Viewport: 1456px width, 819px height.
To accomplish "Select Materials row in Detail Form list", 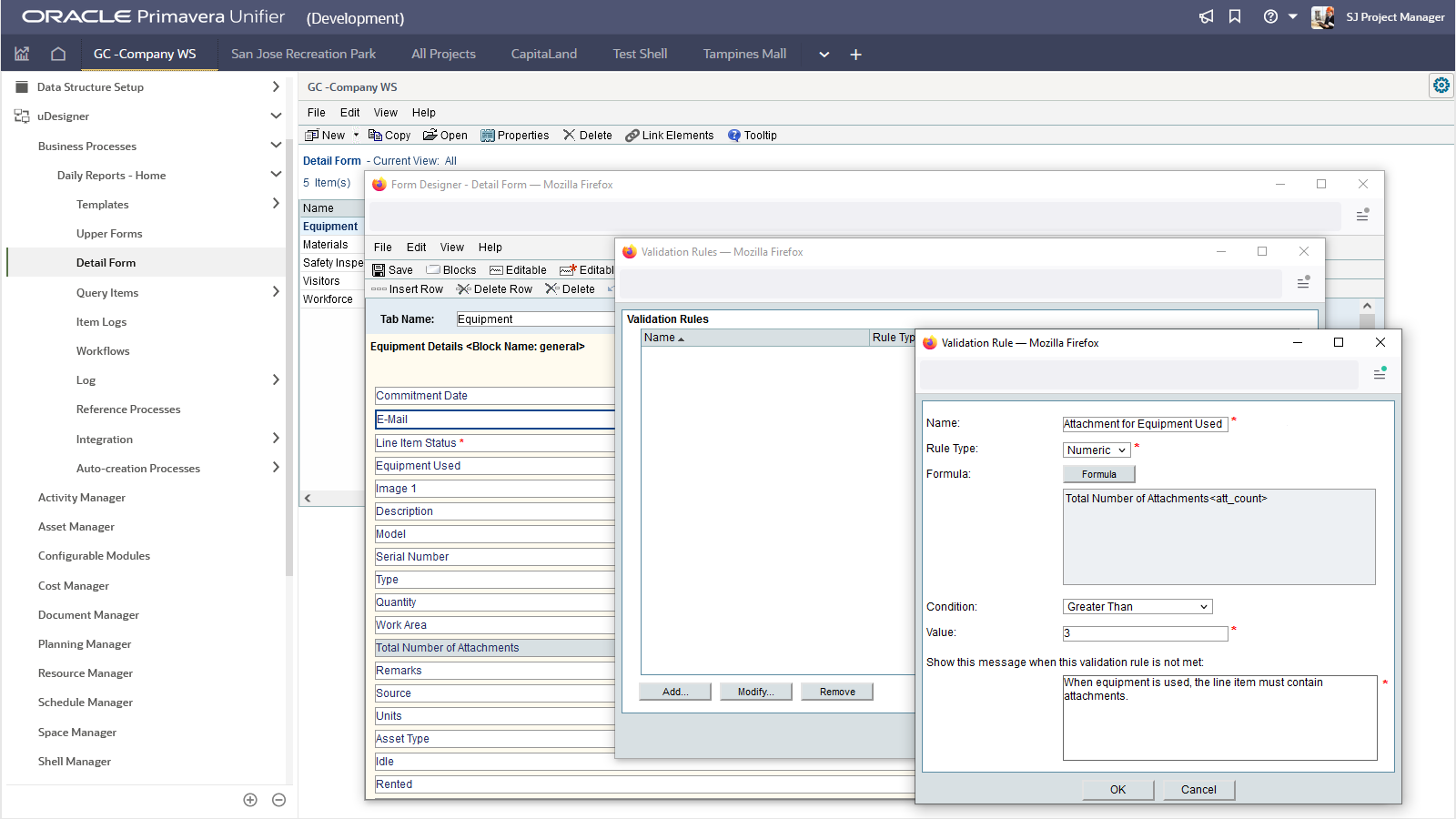I will (332, 244).
